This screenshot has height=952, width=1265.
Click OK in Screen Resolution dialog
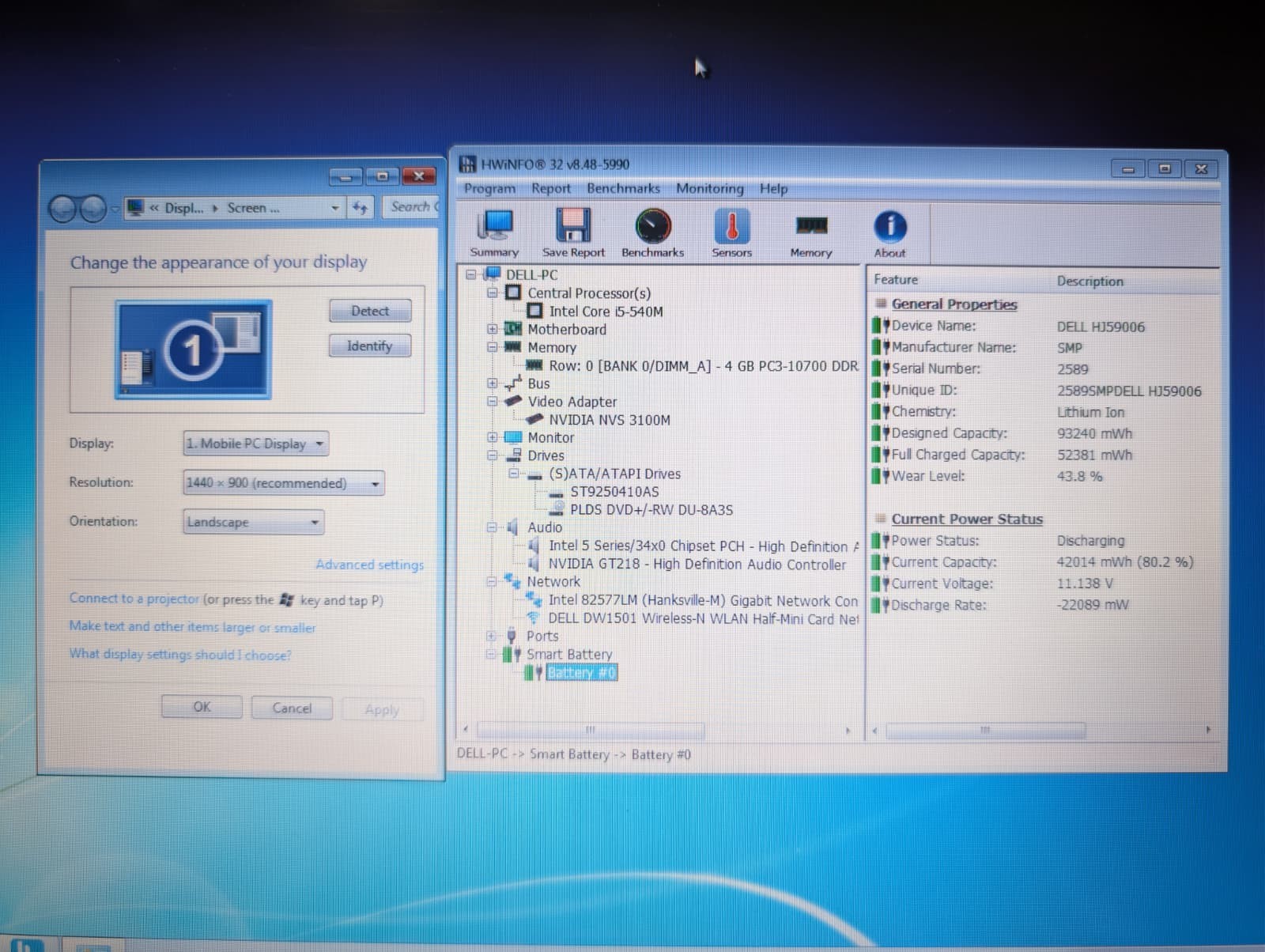pos(202,707)
